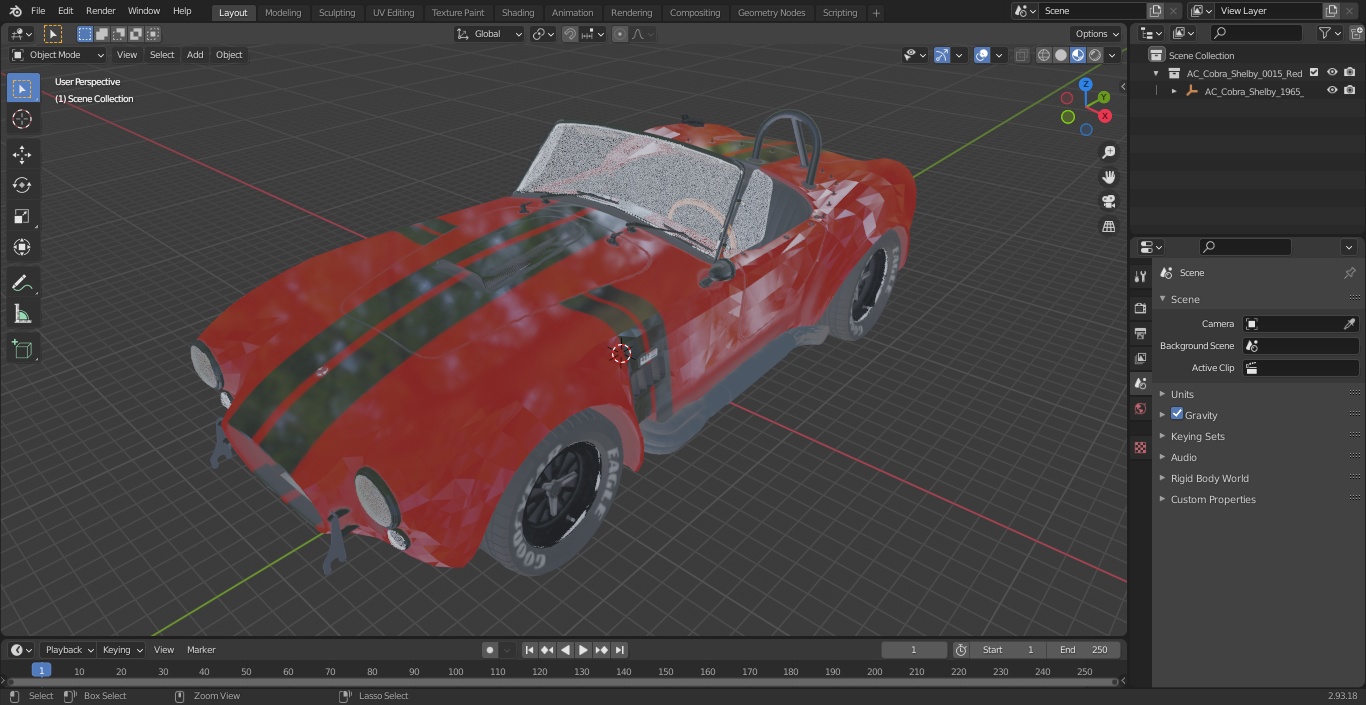The height and width of the screenshot is (705, 1366).
Task: Click the Start frame field
Action: pyautogui.click(x=1008, y=650)
